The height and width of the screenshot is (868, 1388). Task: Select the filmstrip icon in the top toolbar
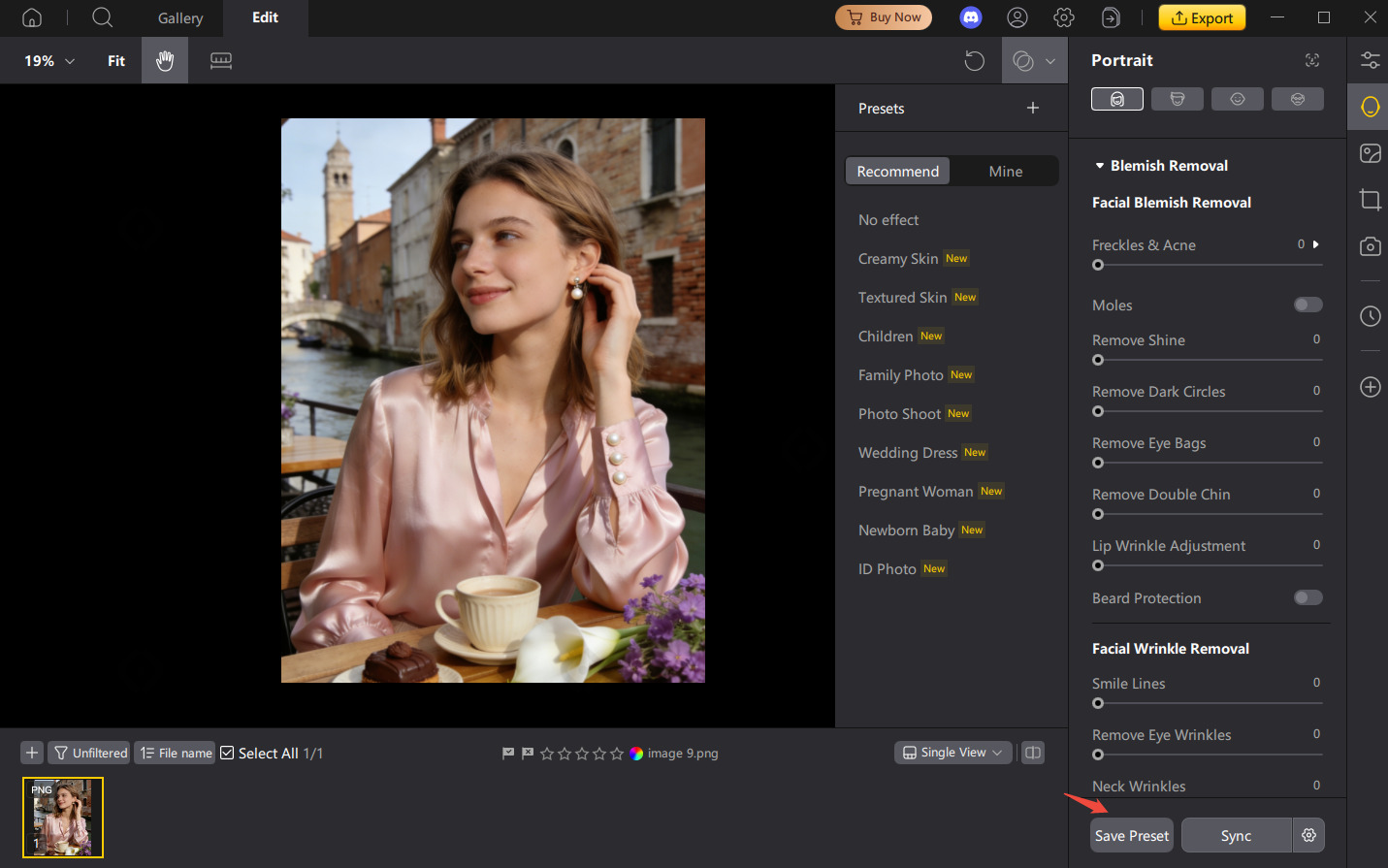220,60
